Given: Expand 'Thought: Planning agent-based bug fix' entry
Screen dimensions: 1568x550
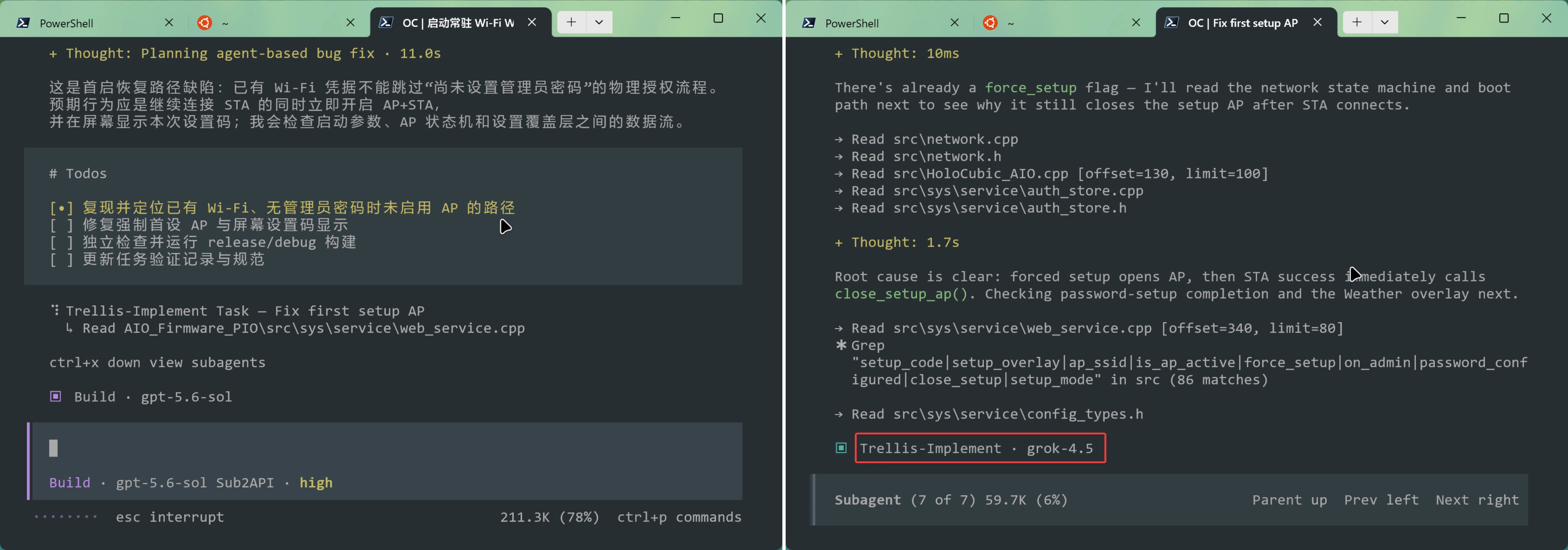Looking at the screenshot, I should [245, 53].
